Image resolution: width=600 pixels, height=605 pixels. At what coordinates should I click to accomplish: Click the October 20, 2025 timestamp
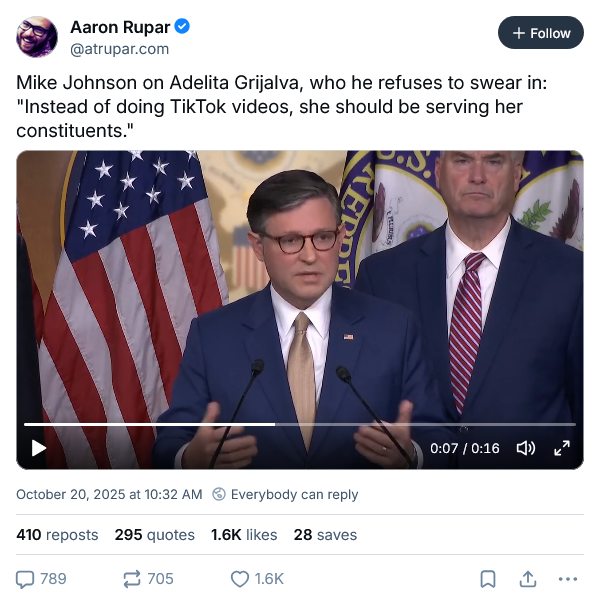pos(109,494)
